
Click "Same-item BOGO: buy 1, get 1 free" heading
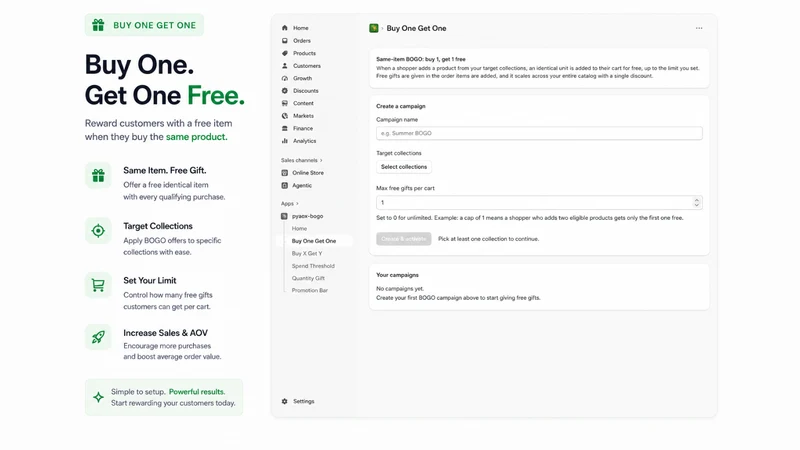click(x=421, y=59)
